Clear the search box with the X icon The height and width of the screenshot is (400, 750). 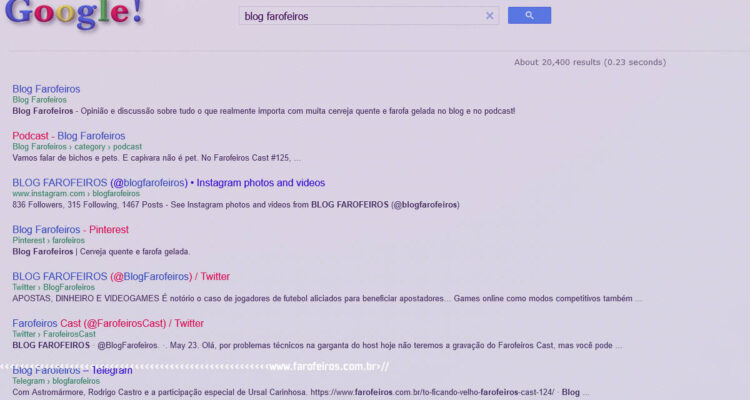pos(489,16)
